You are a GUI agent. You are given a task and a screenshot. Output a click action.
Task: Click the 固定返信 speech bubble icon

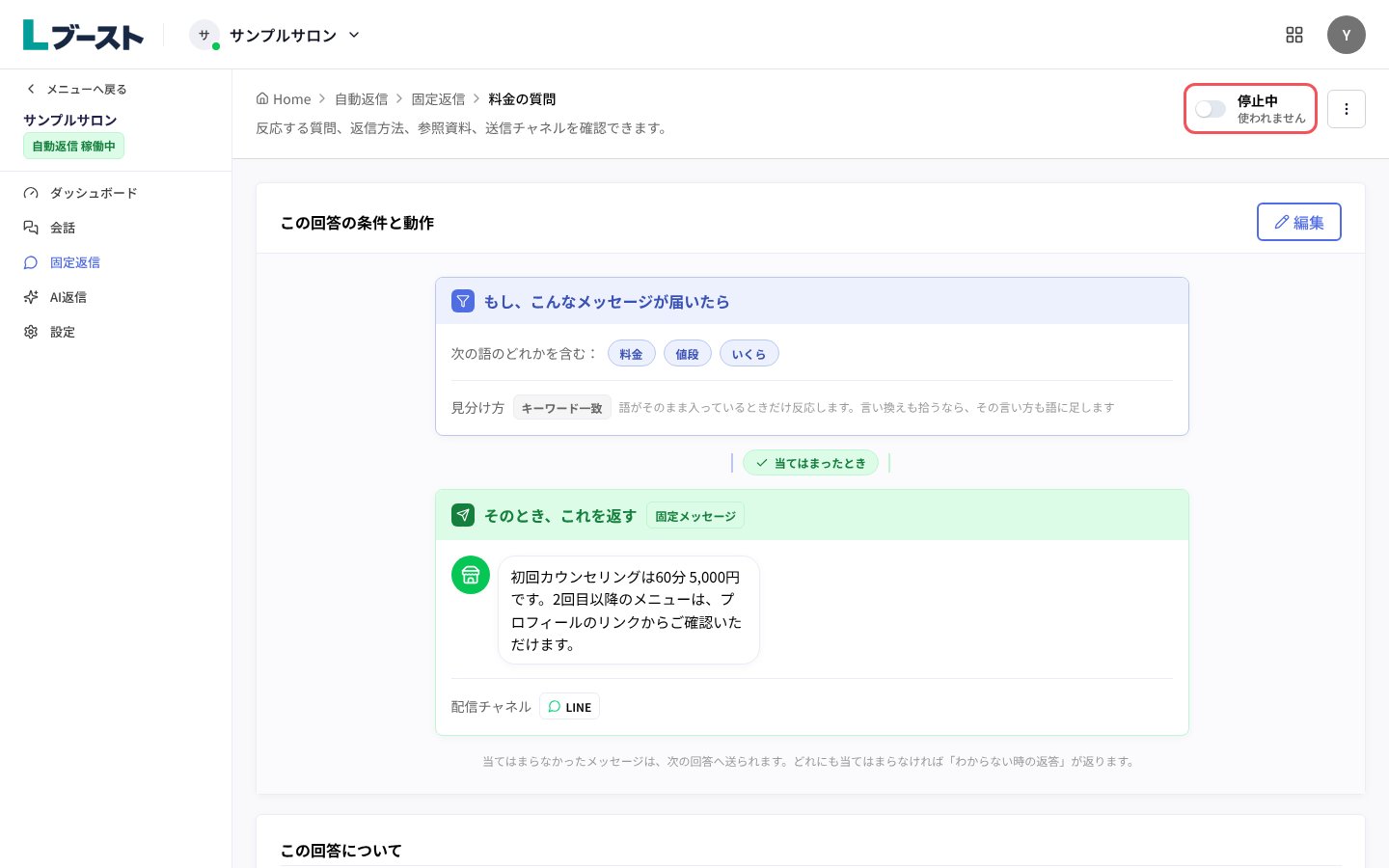(x=31, y=262)
